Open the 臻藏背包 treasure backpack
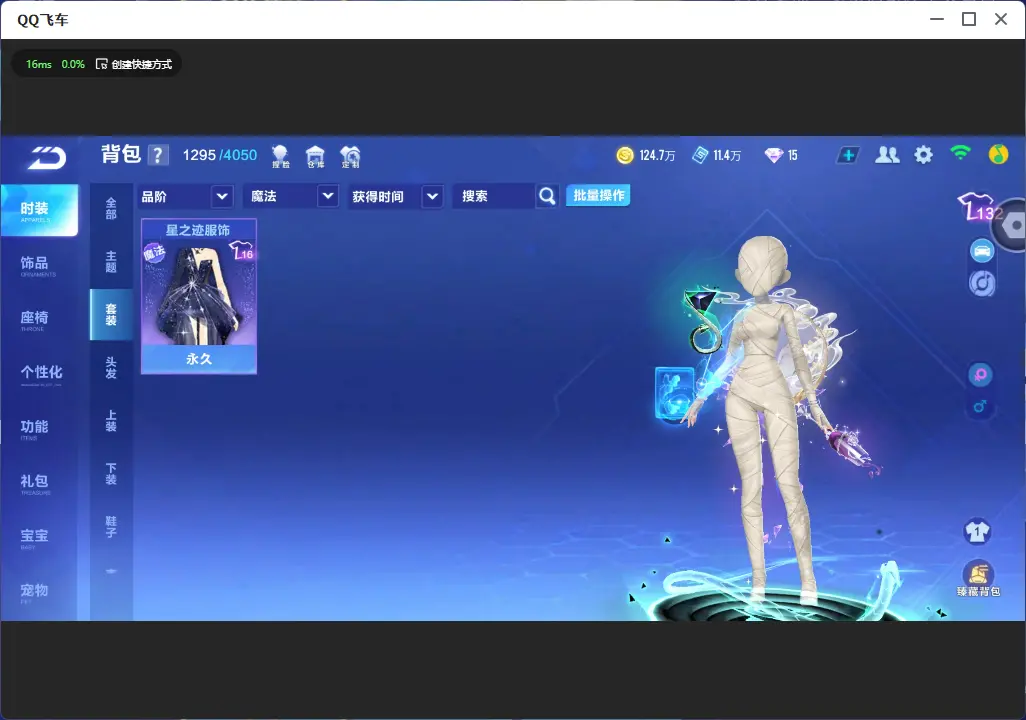 (x=978, y=579)
